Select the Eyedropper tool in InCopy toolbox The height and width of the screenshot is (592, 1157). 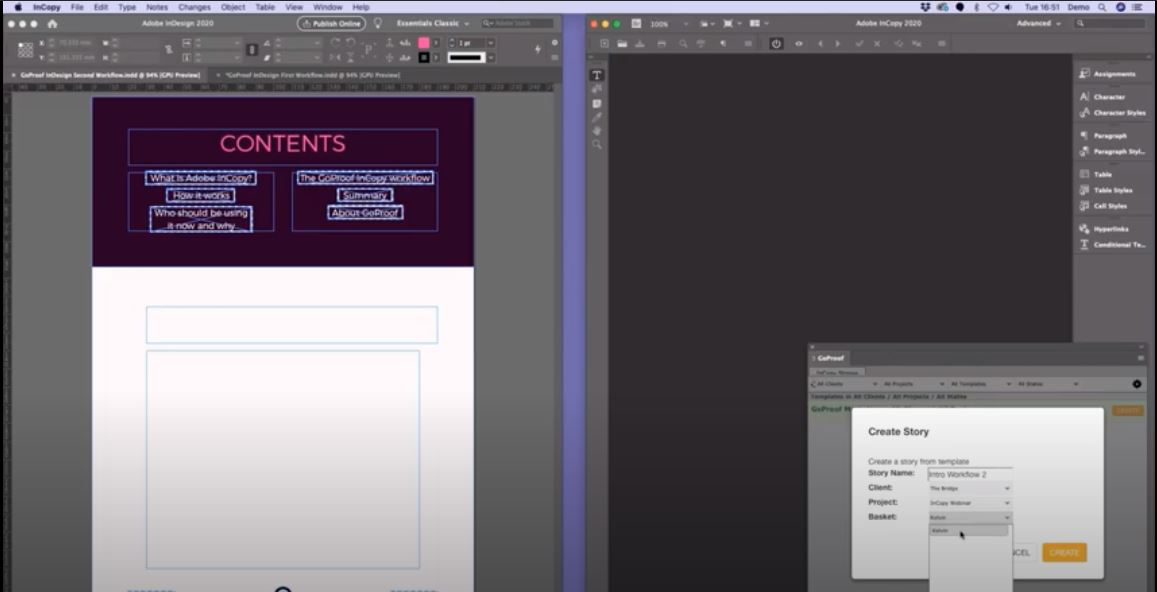point(597,117)
